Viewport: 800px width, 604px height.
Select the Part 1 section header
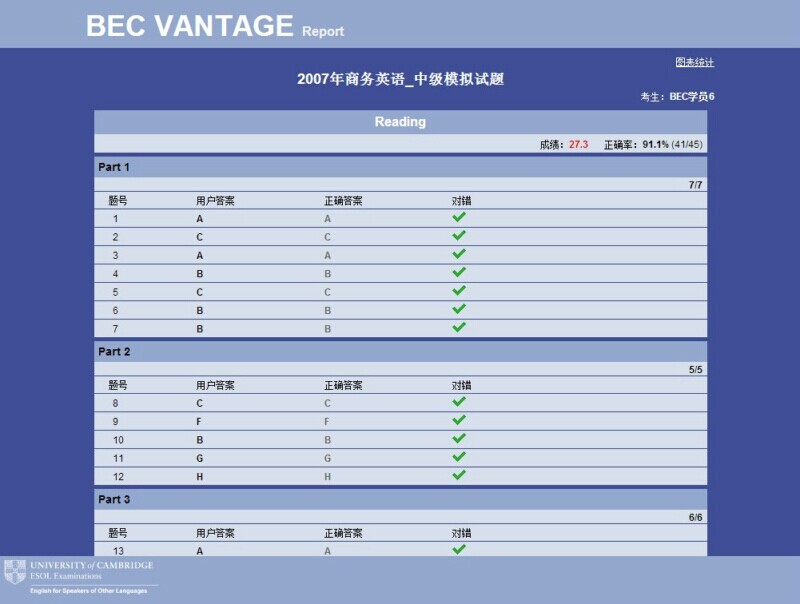pyautogui.click(x=114, y=167)
